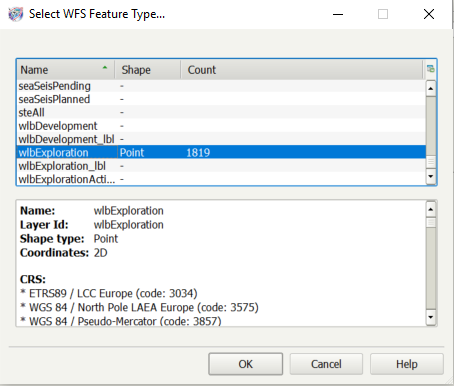Click feature list scroll down arrow
The width and height of the screenshot is (454, 386).
[x=431, y=176]
